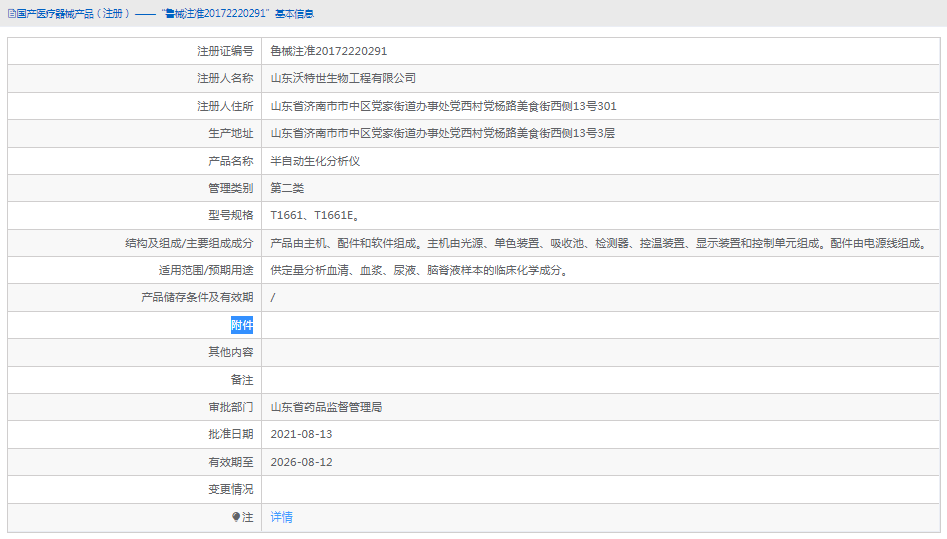Click approval department 山东省药品监督管理局
The width and height of the screenshot is (947, 539).
point(326,407)
